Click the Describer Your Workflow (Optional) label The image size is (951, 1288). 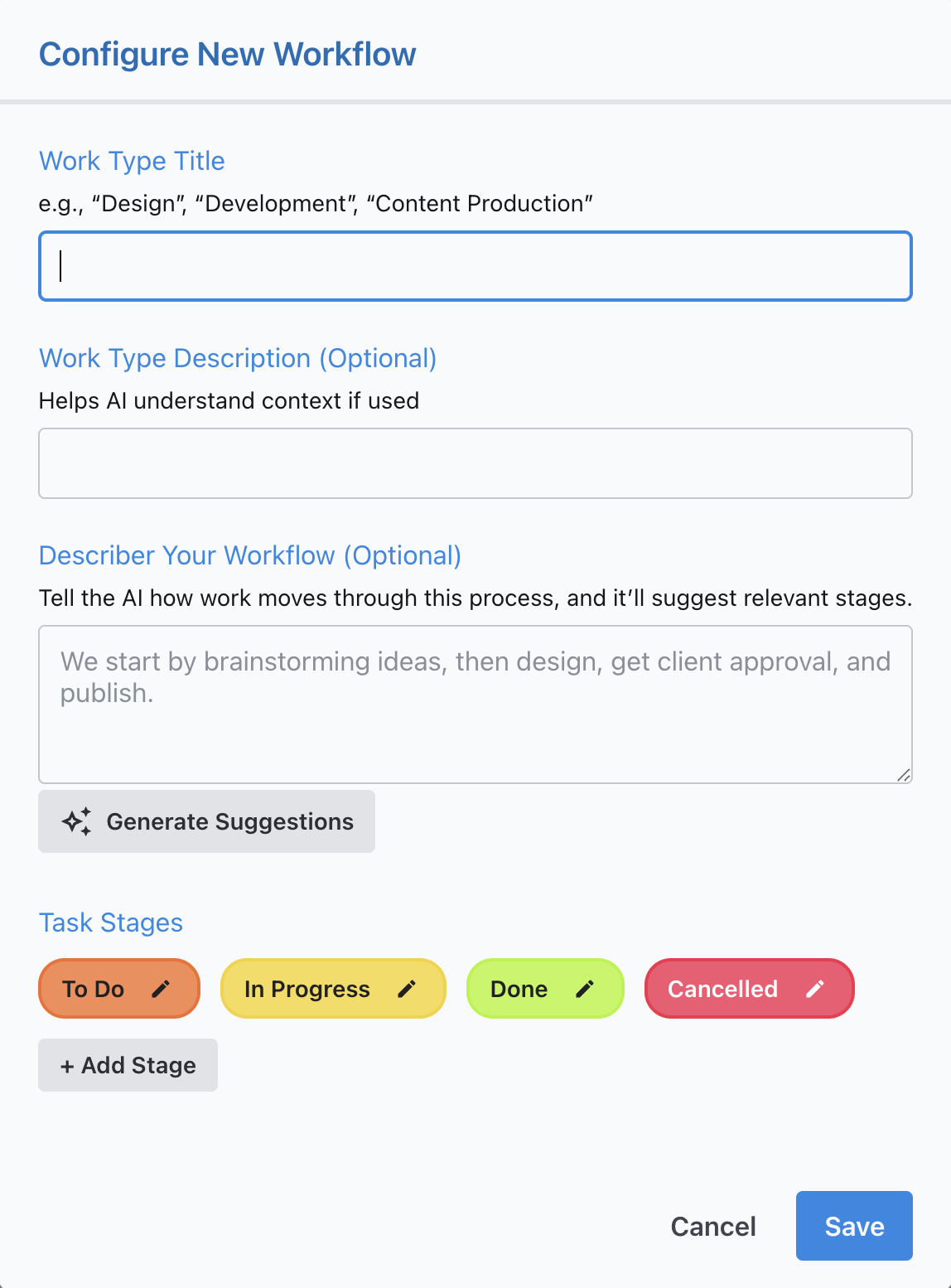[250, 555]
